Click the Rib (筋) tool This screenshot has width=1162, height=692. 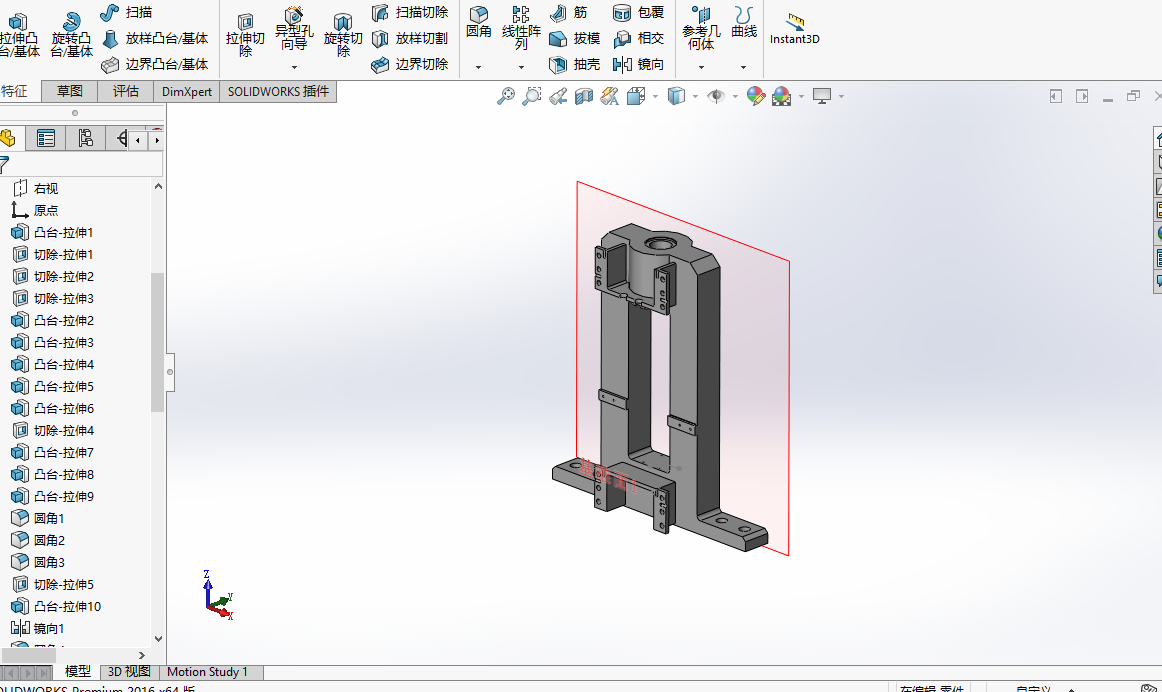point(569,13)
